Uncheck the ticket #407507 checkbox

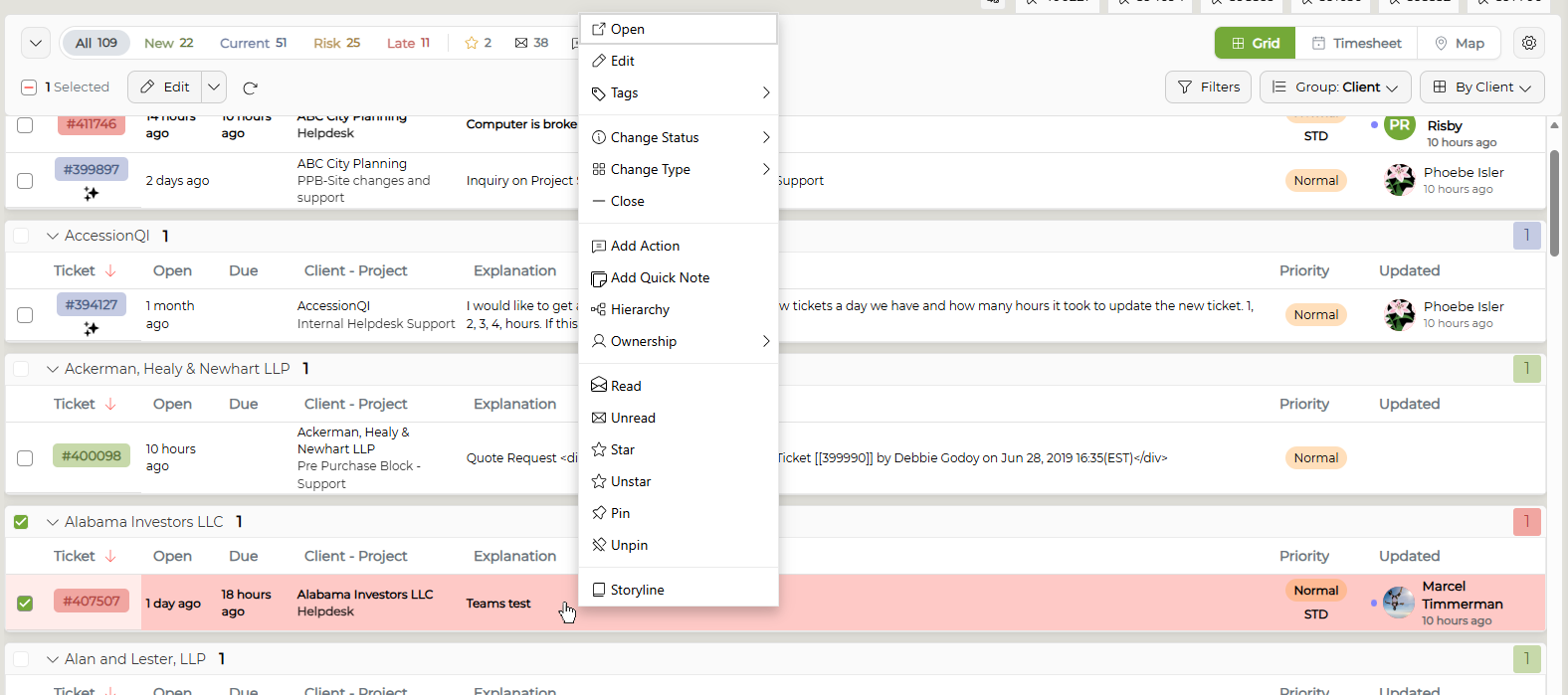click(x=25, y=603)
